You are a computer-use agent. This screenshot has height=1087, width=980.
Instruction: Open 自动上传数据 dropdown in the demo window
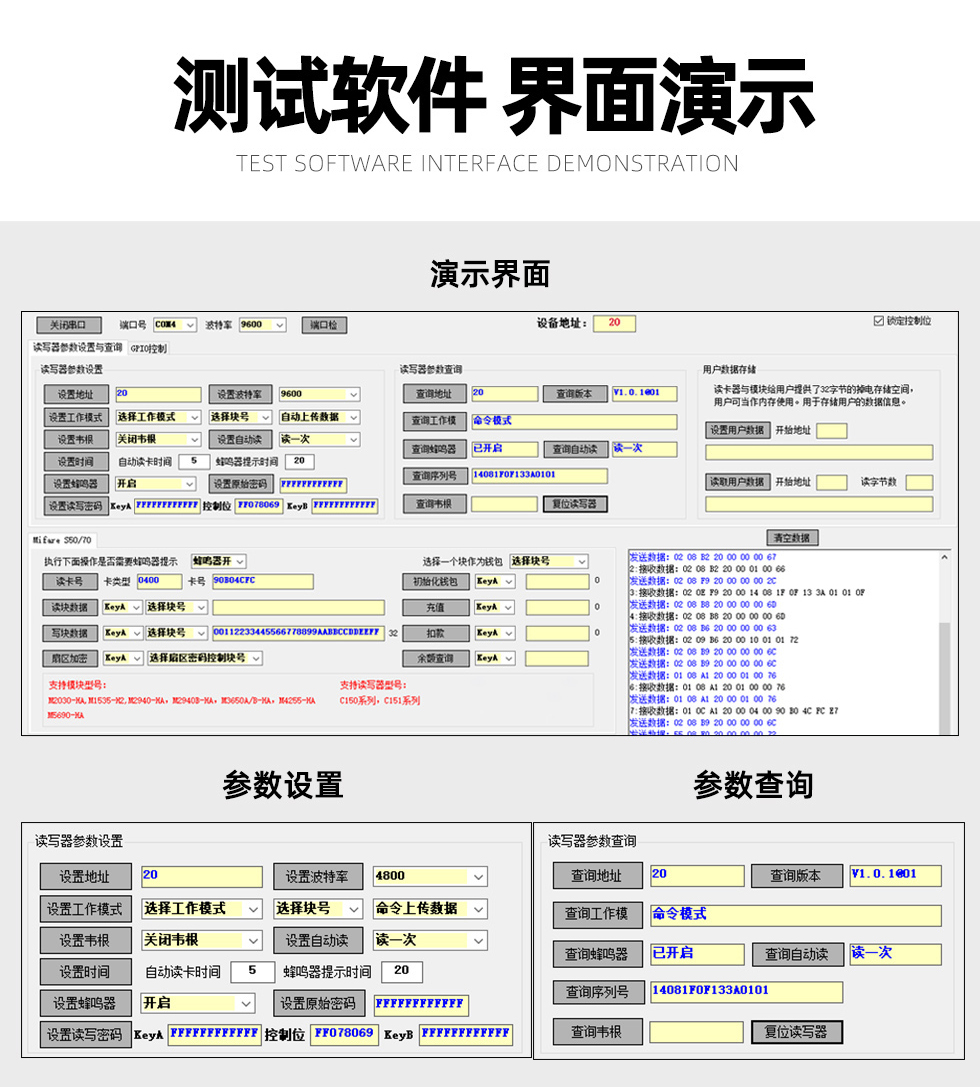tap(319, 417)
